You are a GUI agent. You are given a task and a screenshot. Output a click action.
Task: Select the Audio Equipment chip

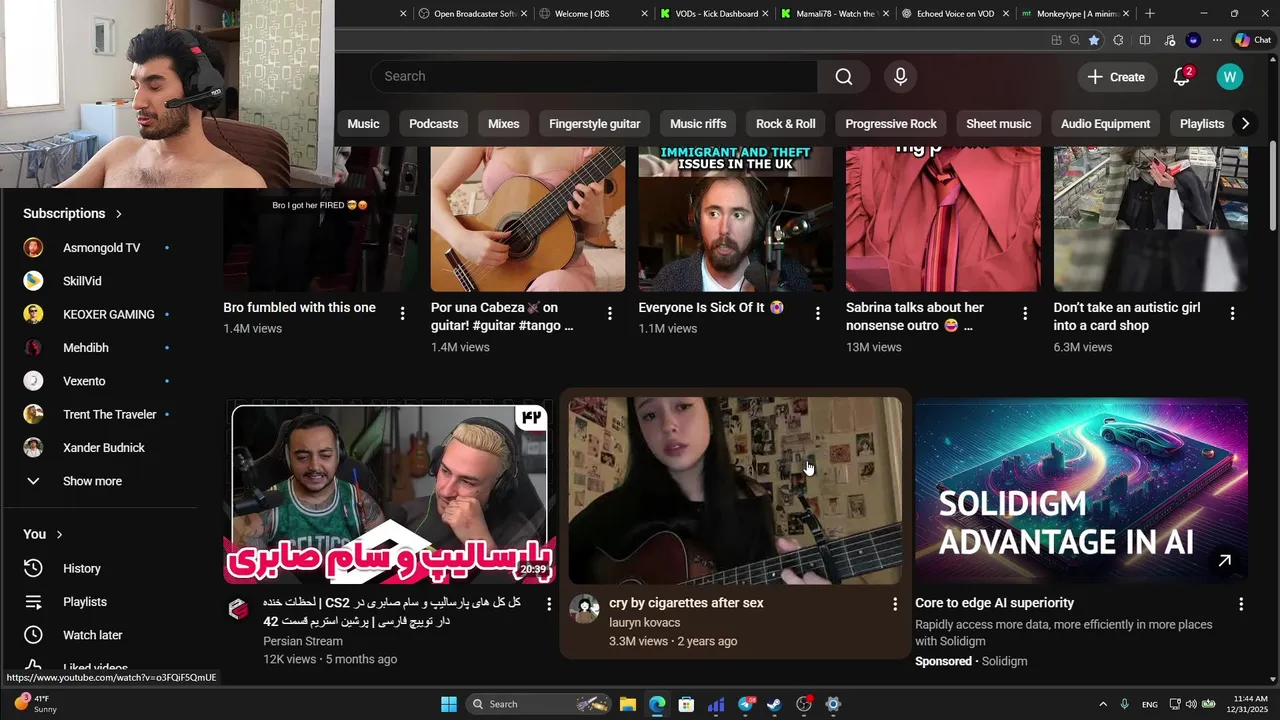1105,124
